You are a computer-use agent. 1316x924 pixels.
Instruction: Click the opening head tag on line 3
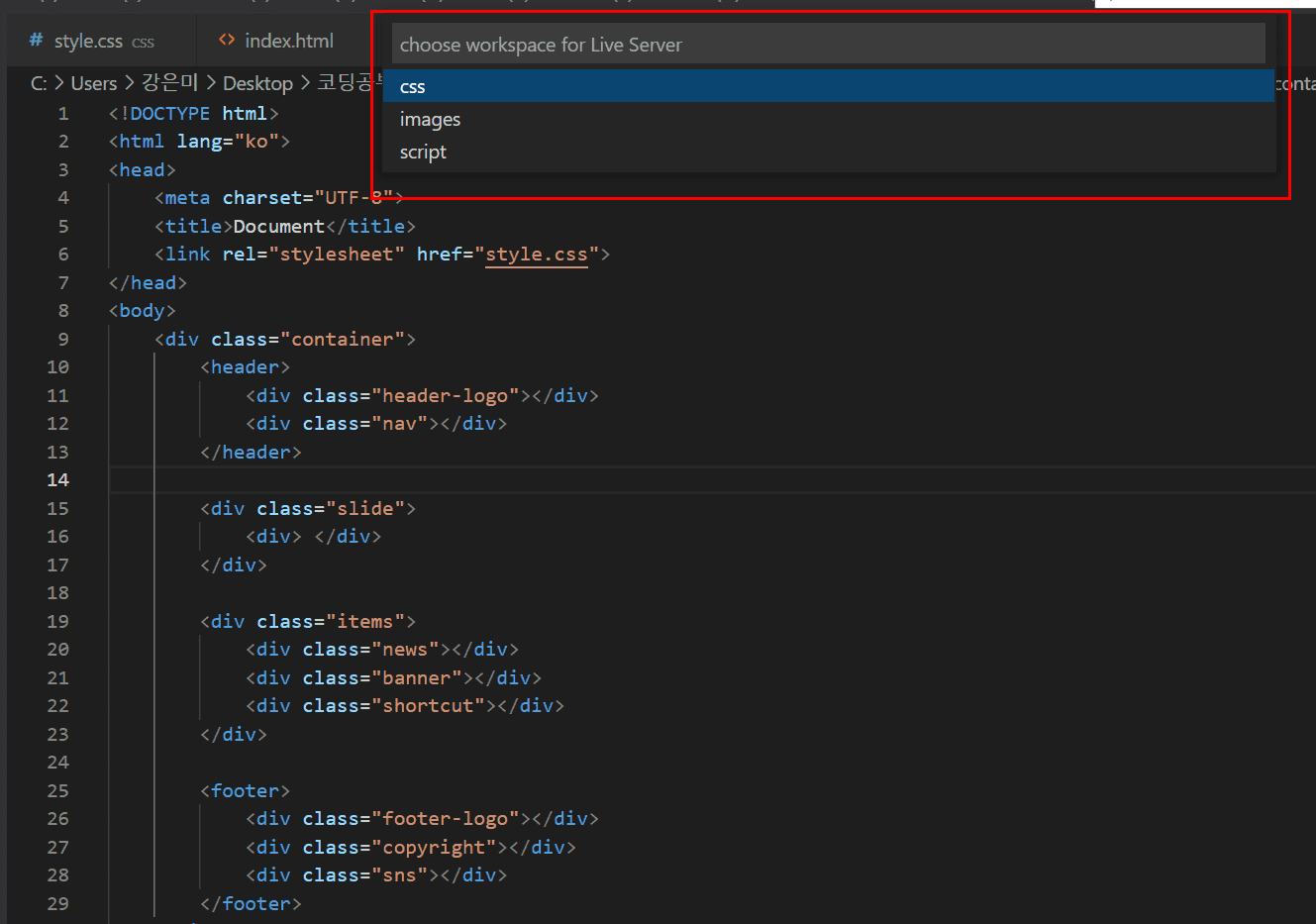coord(143,170)
